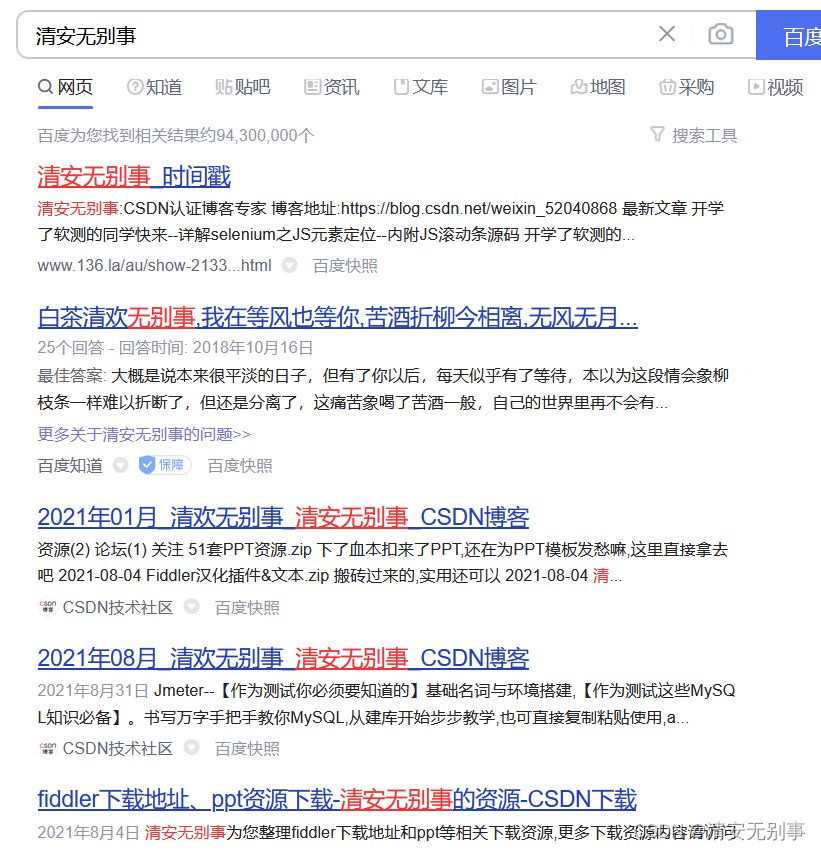This screenshot has width=821, height=850.
Task: Open CSDN技术社区 source under 2021年01月 result
Action: point(118,608)
